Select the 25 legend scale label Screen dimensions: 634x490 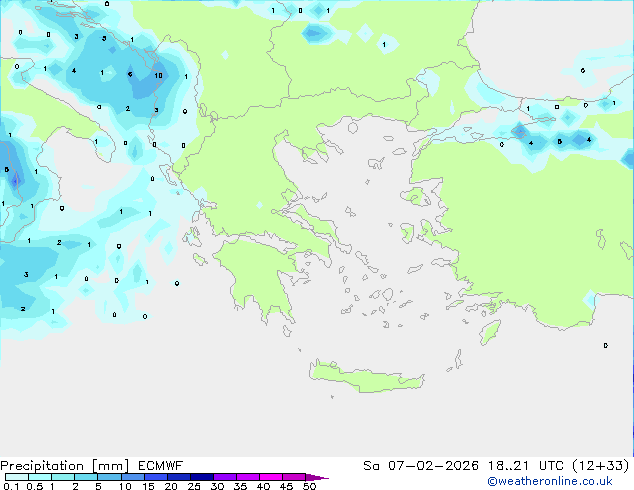click(x=194, y=486)
